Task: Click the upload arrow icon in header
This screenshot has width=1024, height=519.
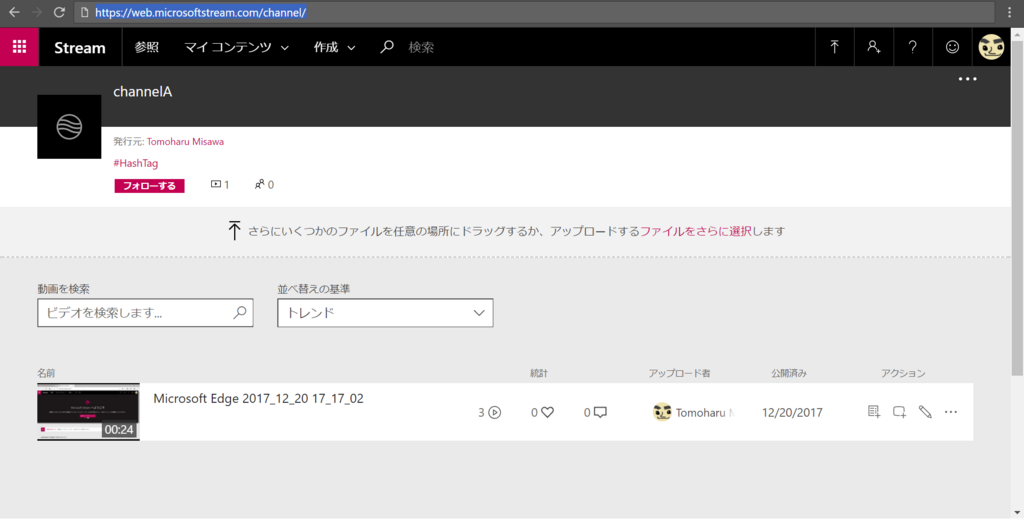Action: point(834,47)
